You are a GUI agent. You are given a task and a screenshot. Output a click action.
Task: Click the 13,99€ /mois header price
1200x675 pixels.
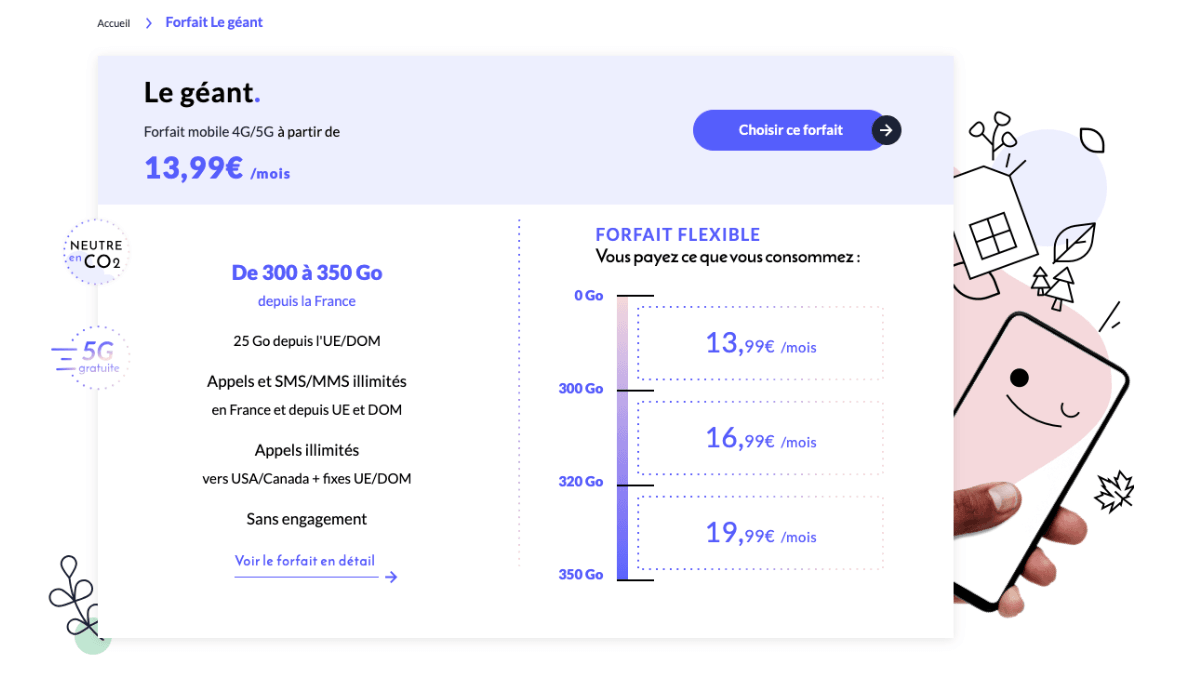click(217, 168)
